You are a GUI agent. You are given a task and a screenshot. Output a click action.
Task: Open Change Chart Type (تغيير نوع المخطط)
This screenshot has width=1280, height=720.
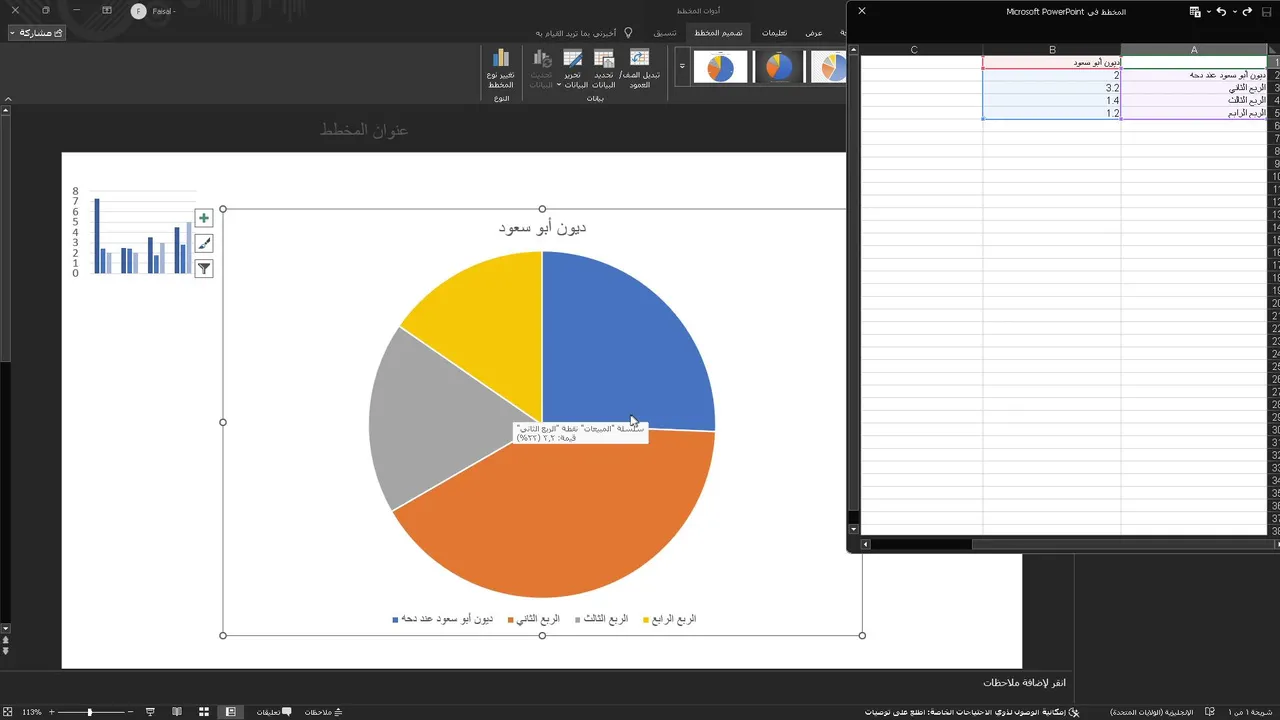click(x=501, y=68)
